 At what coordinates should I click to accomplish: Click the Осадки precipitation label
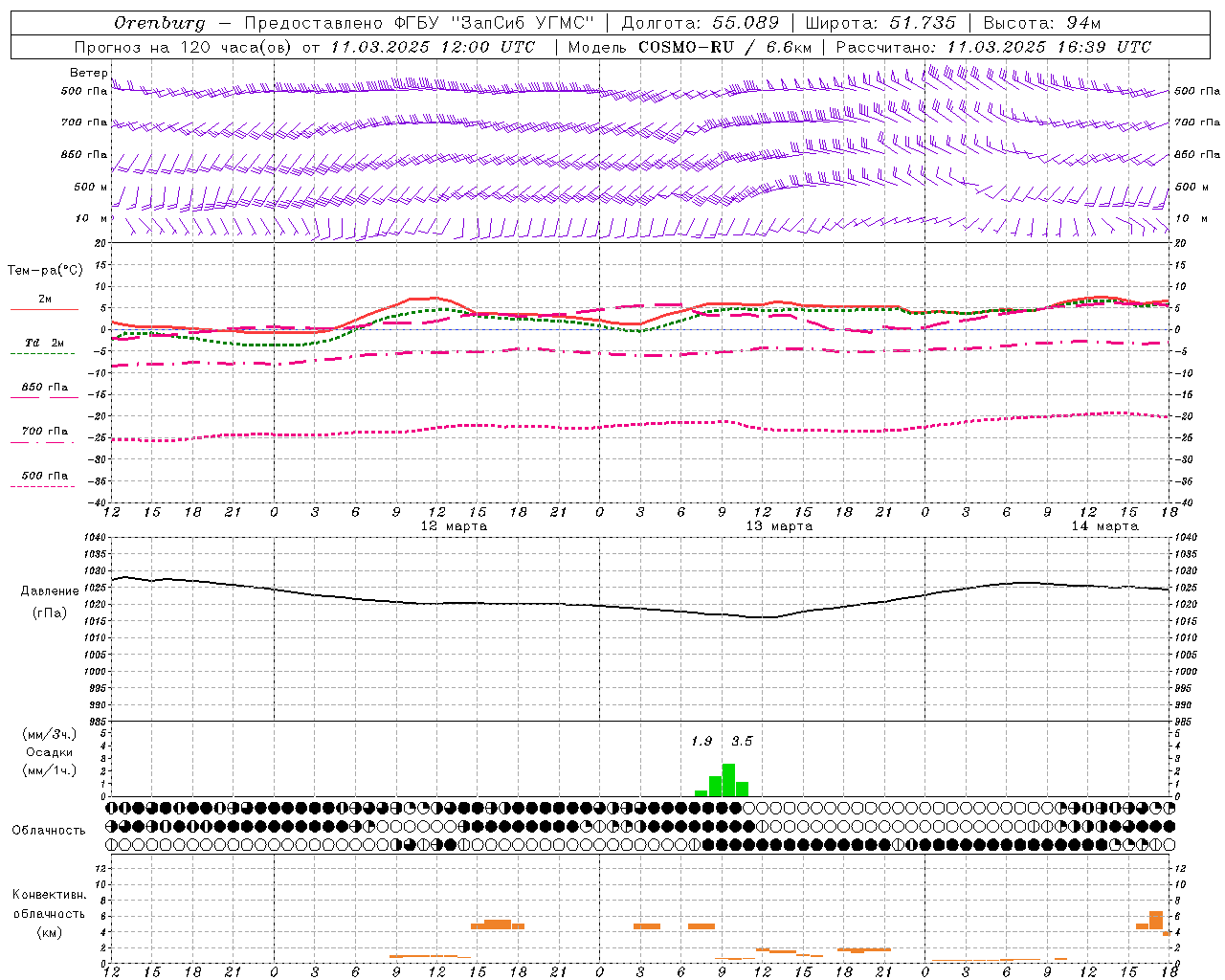click(50, 752)
